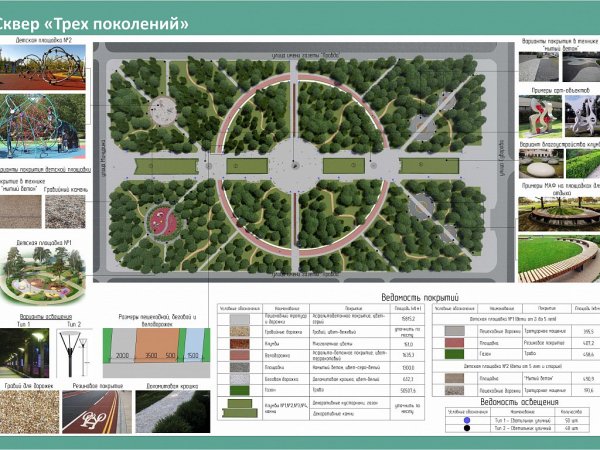Open the rubber bike lane coating photo
This screenshot has height=450, width=600.
[x=97, y=412]
